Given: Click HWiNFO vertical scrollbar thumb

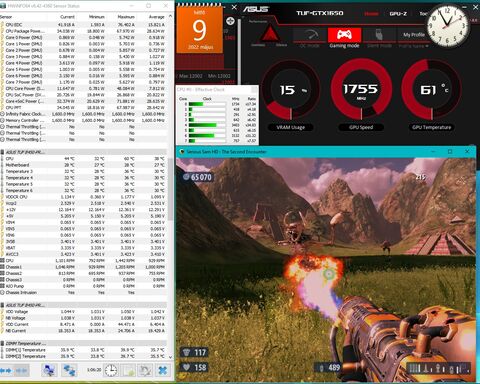Looking at the screenshot, I should click(x=170, y=189).
